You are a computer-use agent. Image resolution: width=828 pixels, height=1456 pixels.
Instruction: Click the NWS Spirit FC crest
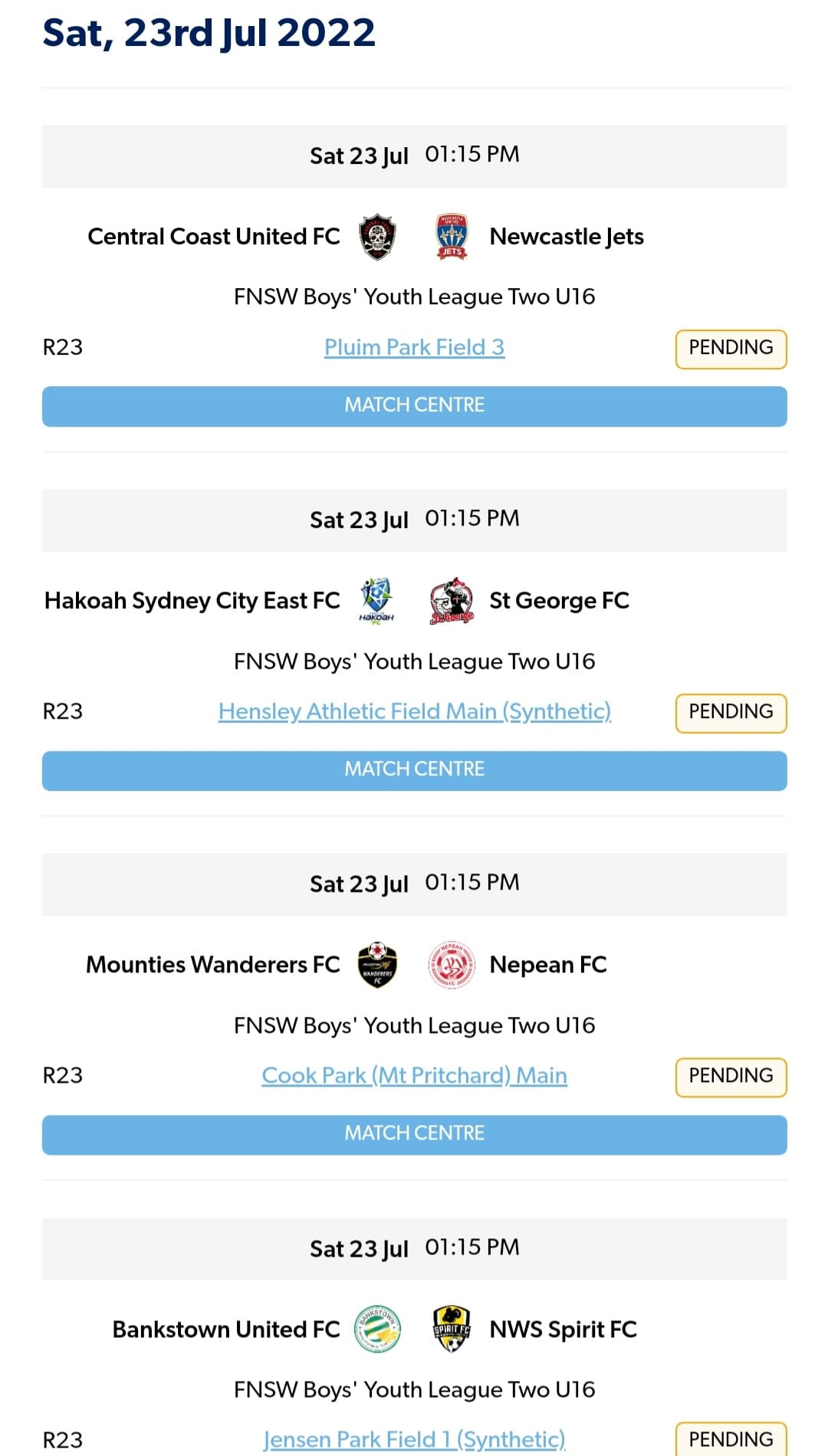[x=452, y=1330]
